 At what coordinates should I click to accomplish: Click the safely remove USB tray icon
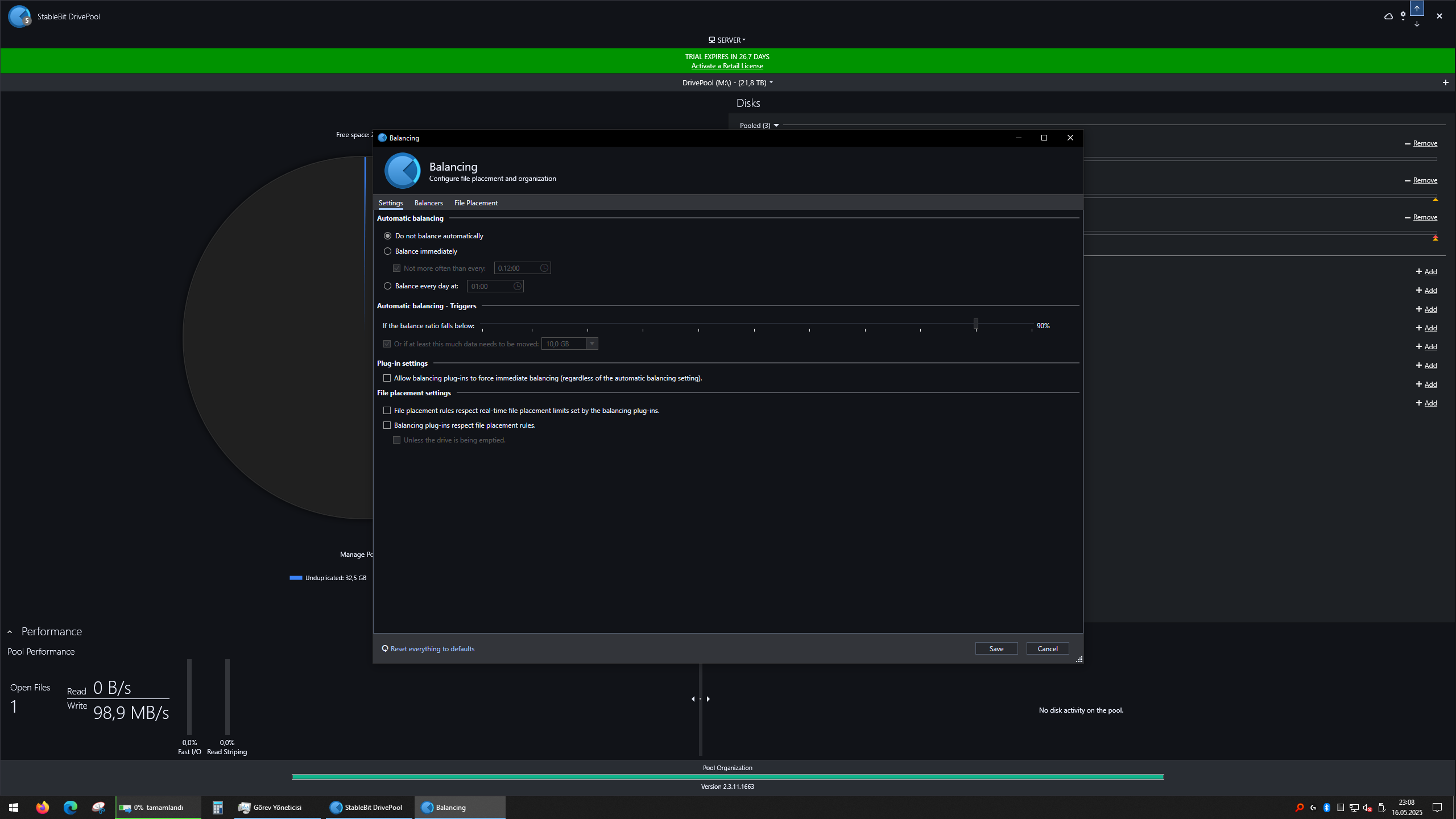click(1381, 808)
